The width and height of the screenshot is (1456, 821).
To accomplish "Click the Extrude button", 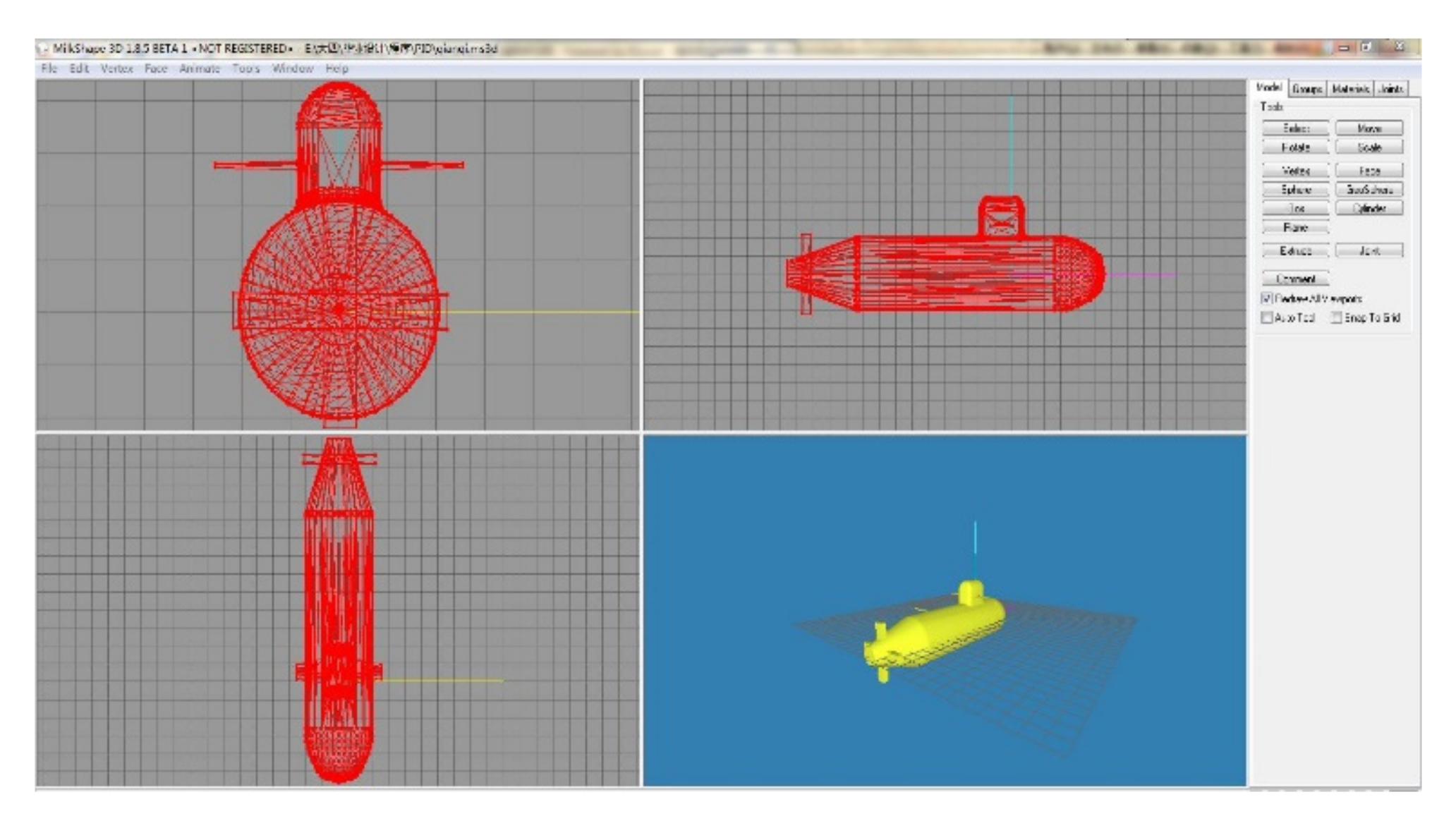I will pos(1296,250).
